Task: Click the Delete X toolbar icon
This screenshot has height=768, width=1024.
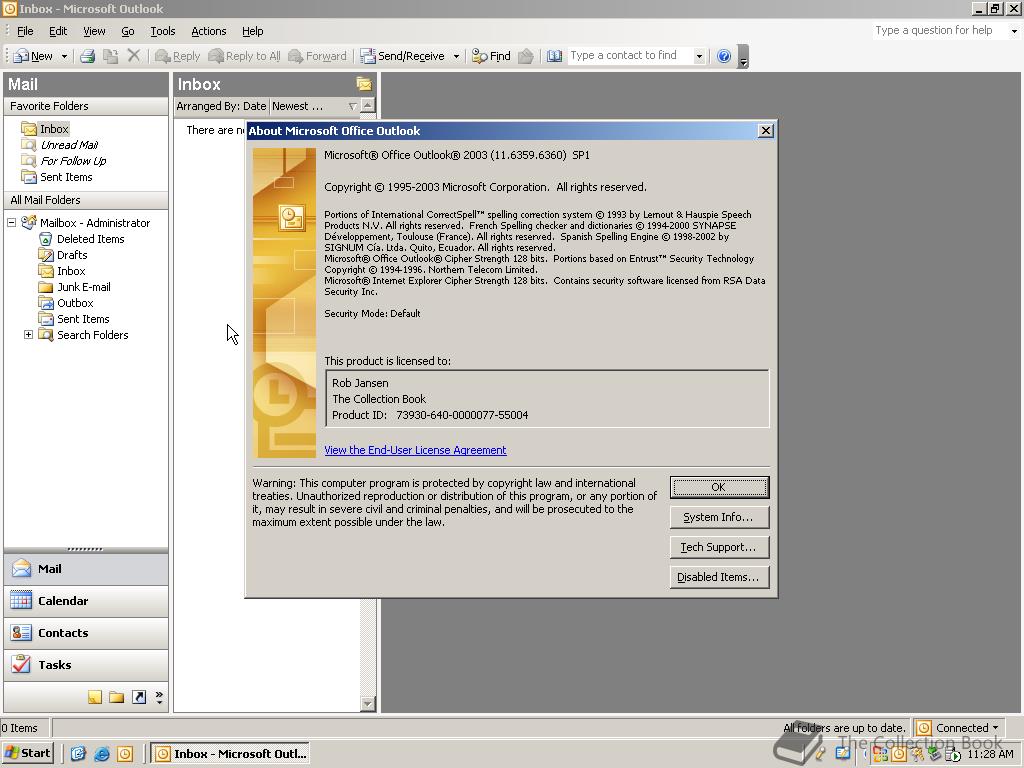Action: click(134, 56)
